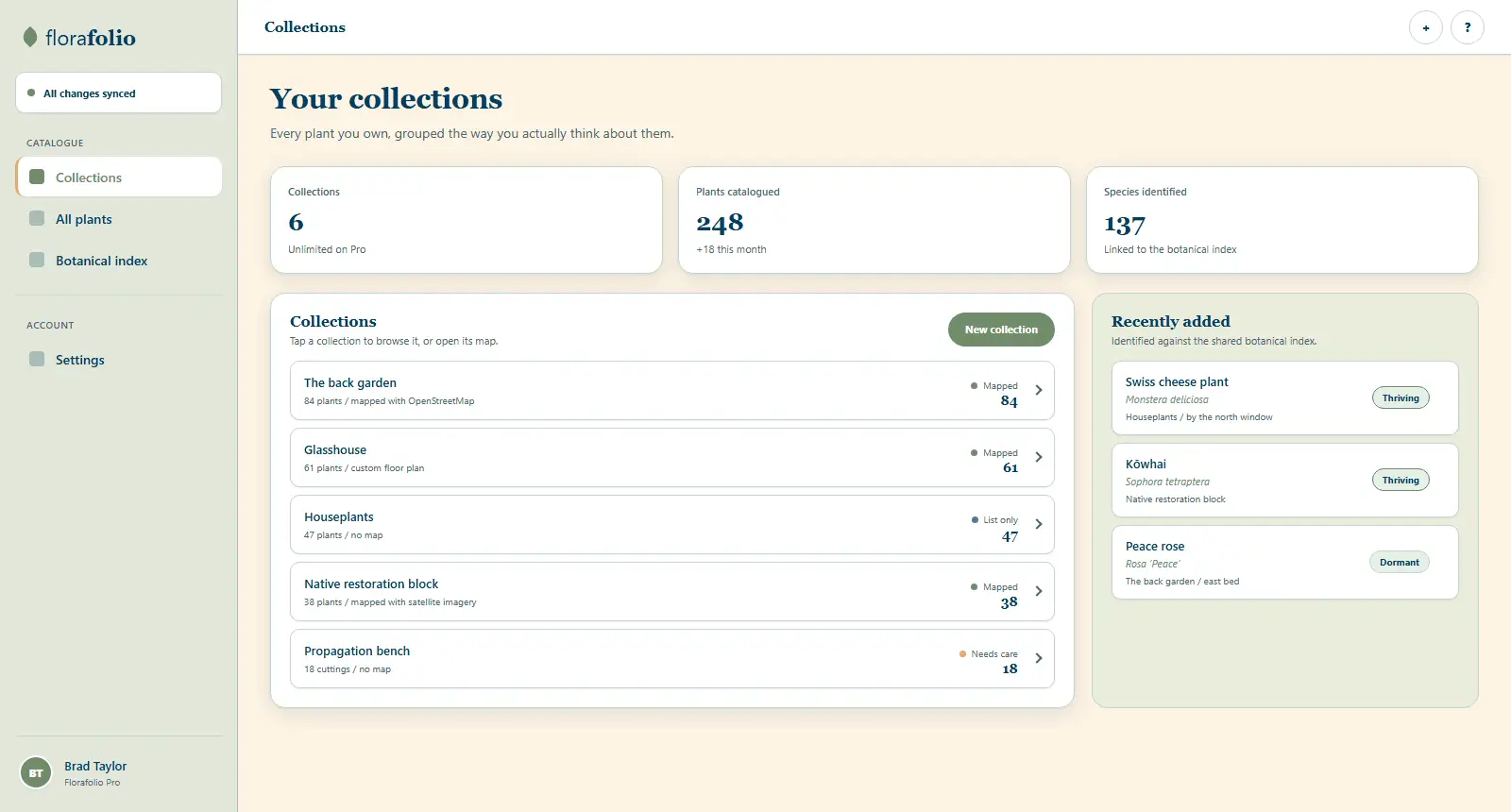This screenshot has width=1511, height=812.
Task: Open the Swiss cheese plant card
Action: point(1285,398)
